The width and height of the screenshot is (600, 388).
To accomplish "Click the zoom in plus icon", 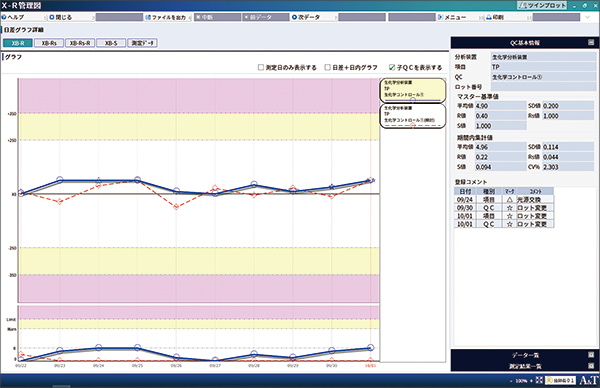I will click(x=531, y=381).
